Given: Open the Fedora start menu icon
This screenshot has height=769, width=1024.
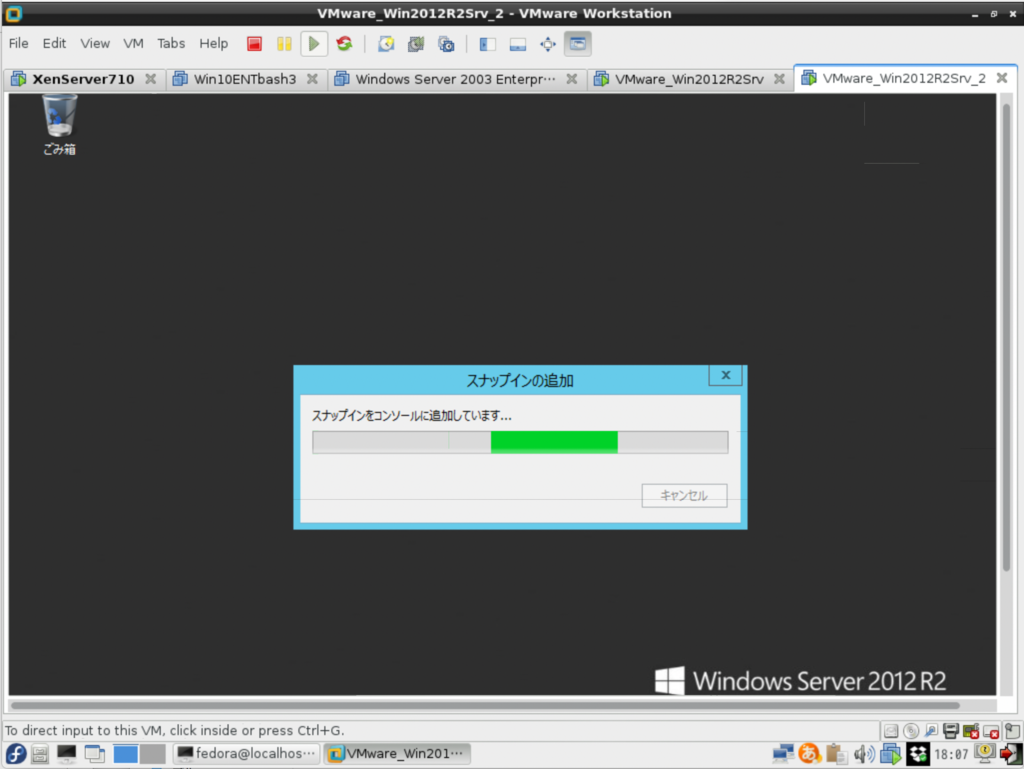Looking at the screenshot, I should click(x=16, y=754).
